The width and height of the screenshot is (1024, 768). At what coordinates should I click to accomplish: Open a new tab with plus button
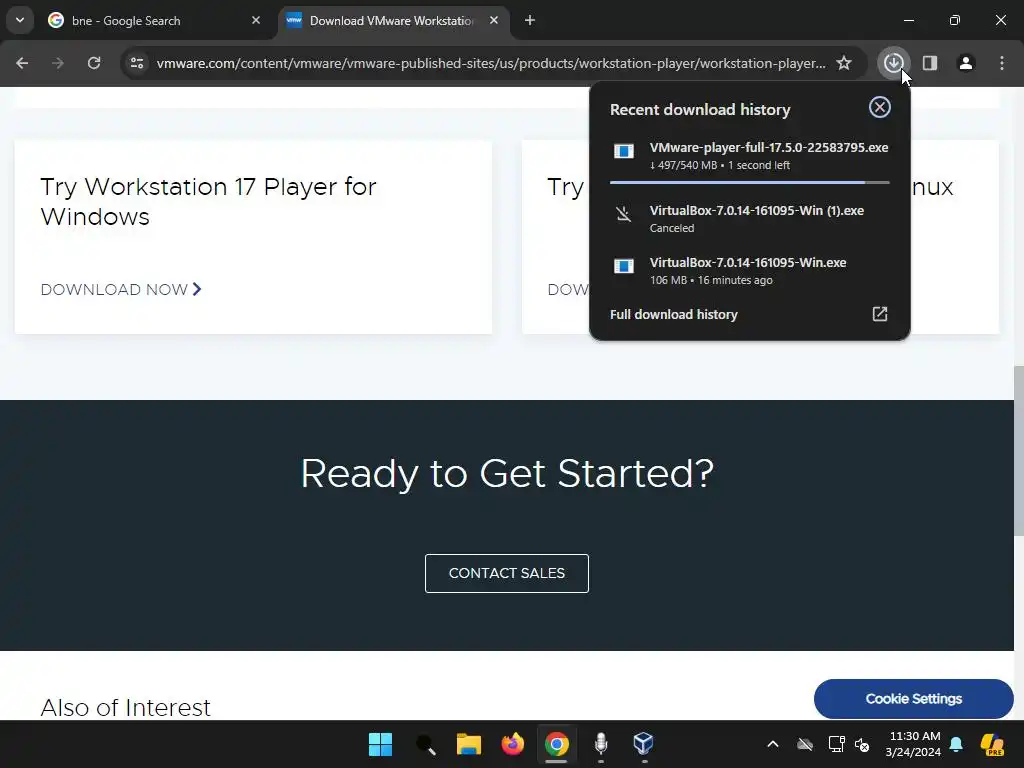click(x=530, y=20)
